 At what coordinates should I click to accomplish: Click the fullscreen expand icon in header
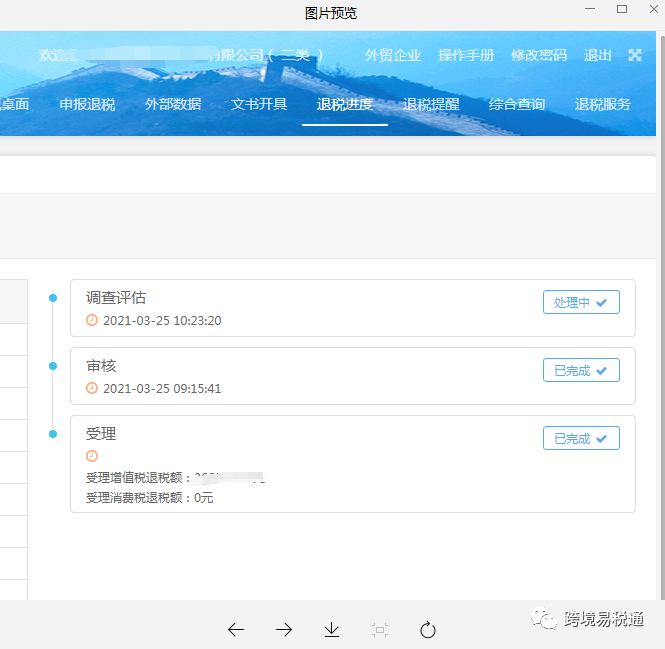pyautogui.click(x=635, y=55)
